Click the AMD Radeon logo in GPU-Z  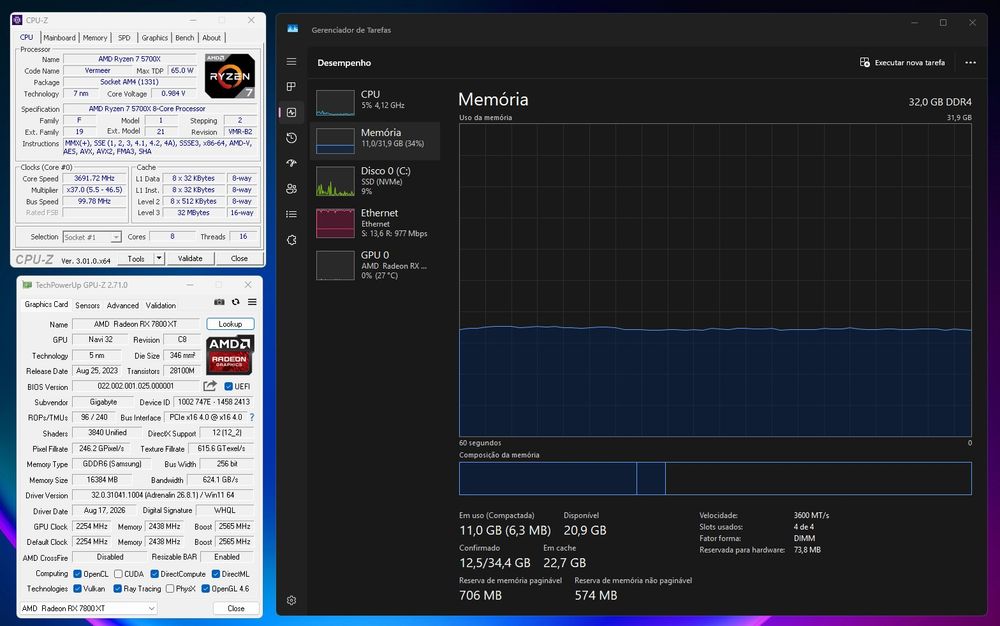[230, 355]
